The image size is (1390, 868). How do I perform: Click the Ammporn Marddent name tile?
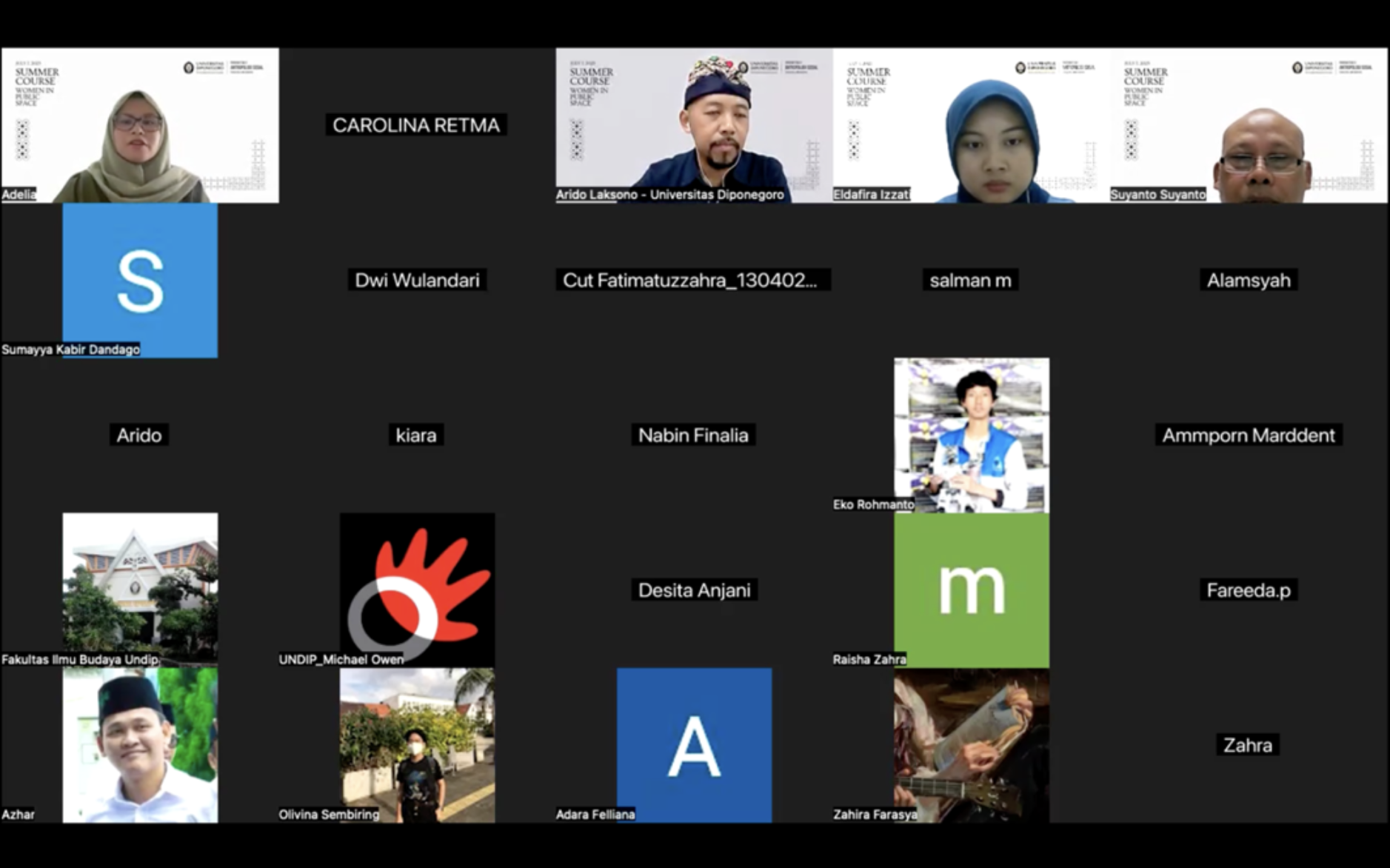(1248, 435)
